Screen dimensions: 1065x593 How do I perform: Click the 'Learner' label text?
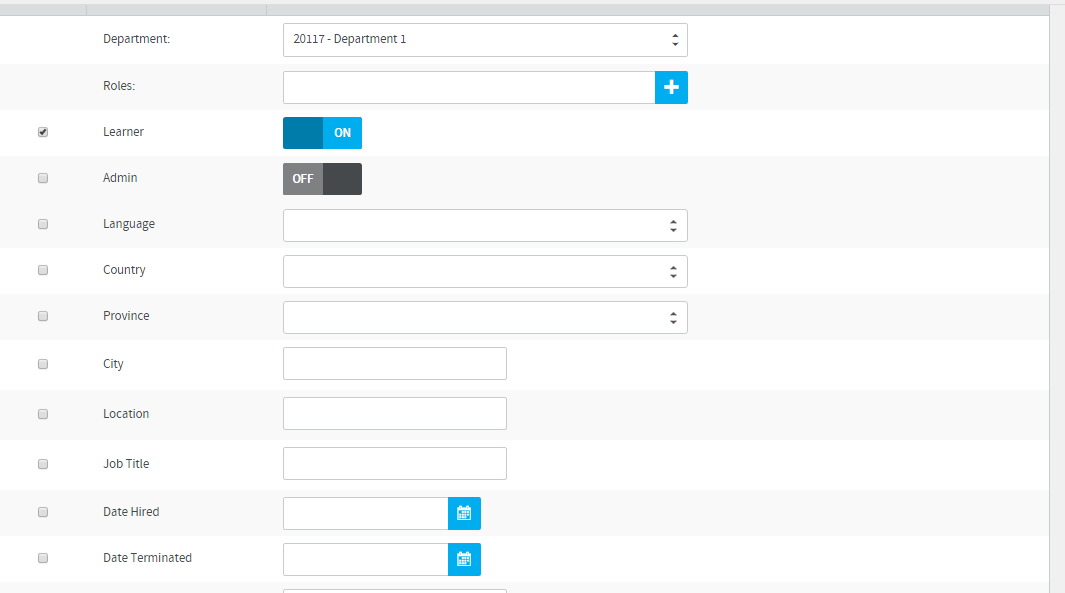(123, 132)
